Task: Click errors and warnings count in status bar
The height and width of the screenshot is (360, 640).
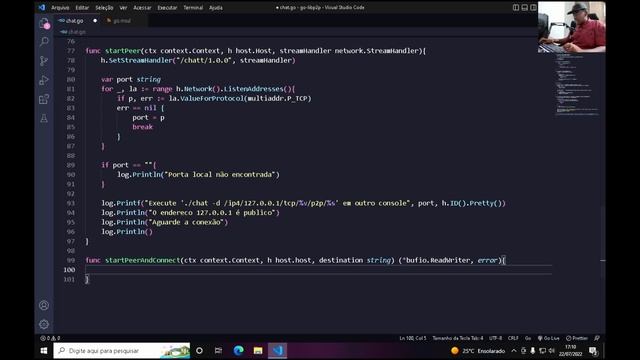Action: [x=50, y=338]
